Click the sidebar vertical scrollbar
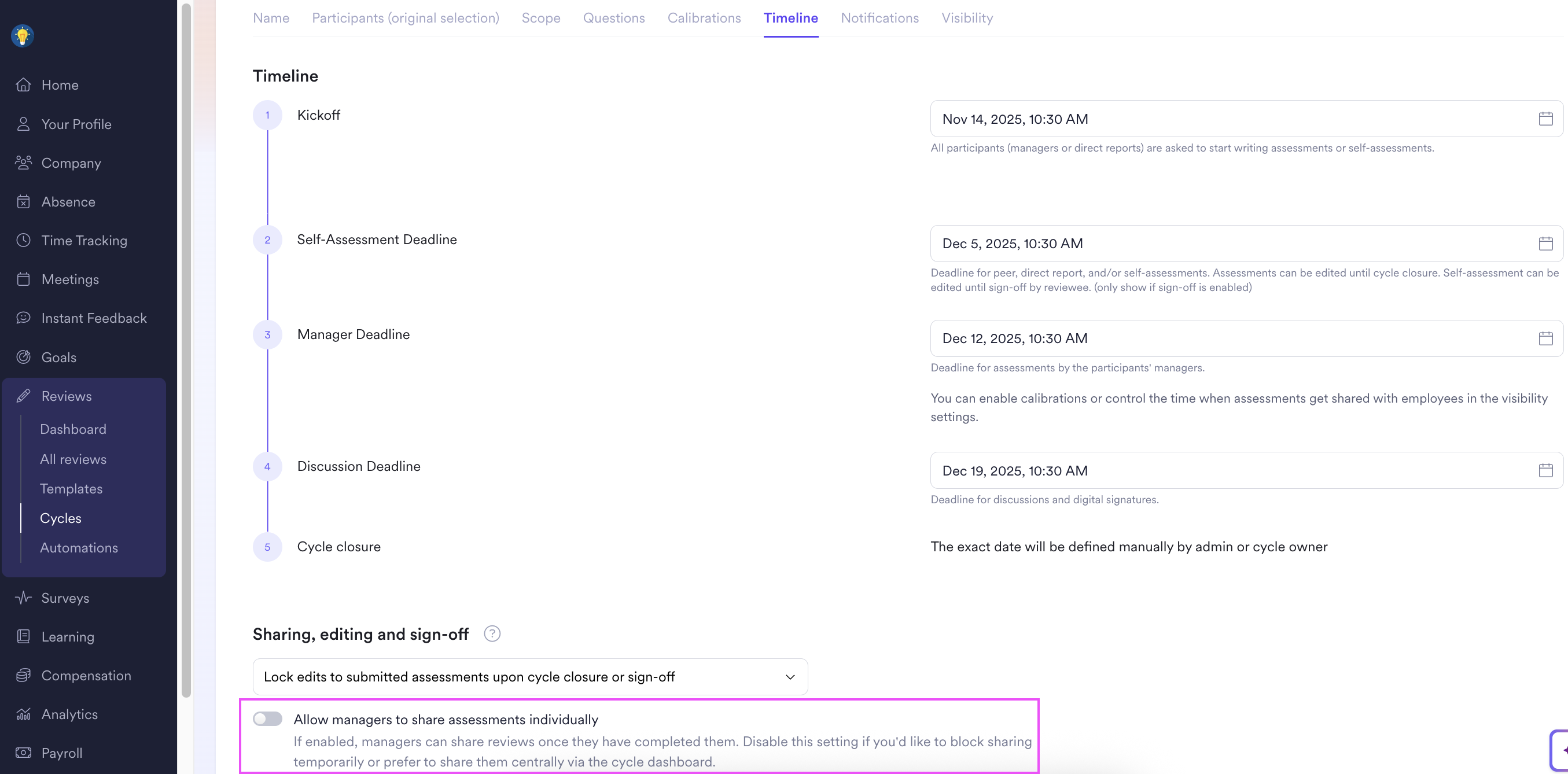The image size is (1568, 774). tap(186, 350)
